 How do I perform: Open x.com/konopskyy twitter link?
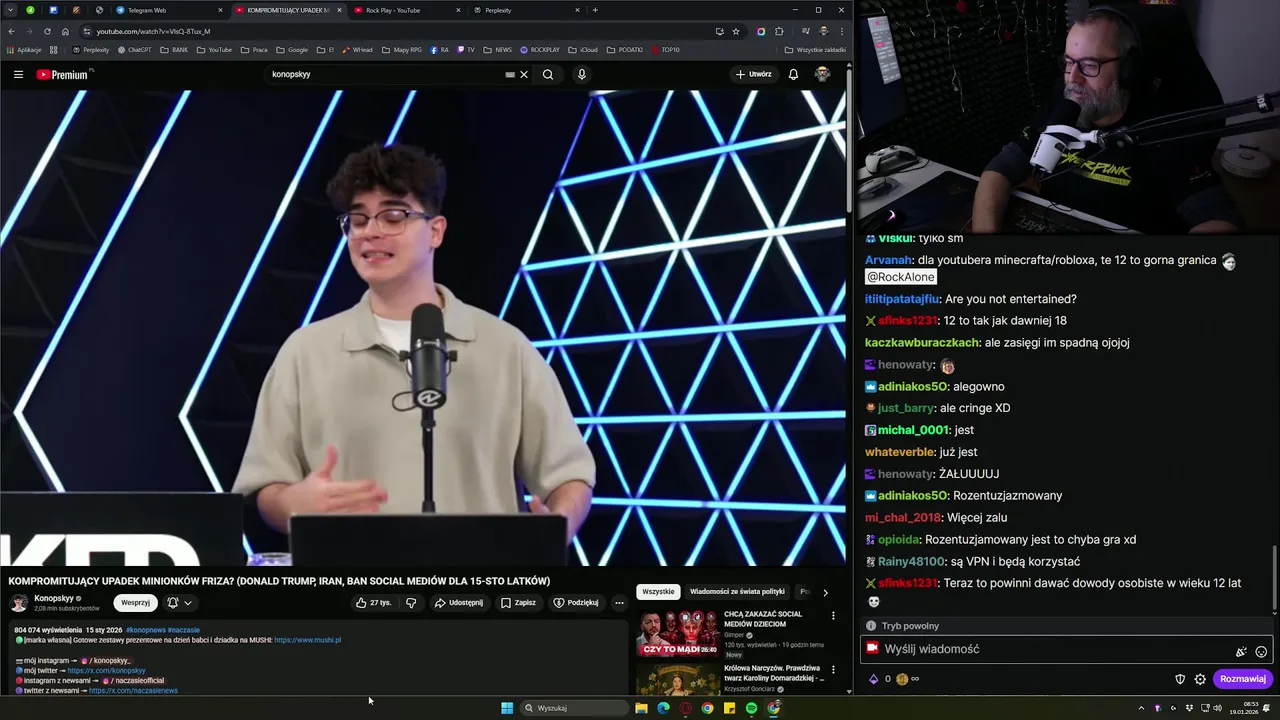[x=106, y=671]
